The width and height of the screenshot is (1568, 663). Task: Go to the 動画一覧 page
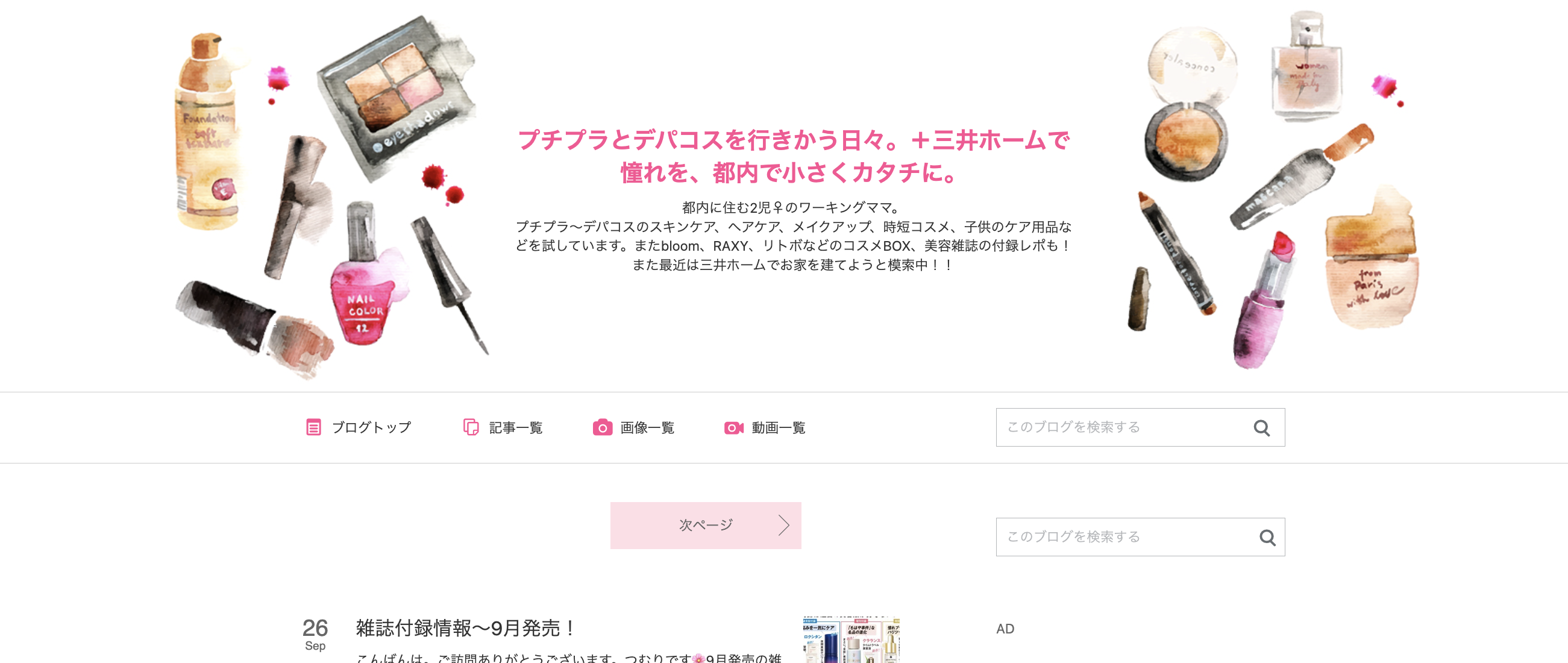[765, 427]
